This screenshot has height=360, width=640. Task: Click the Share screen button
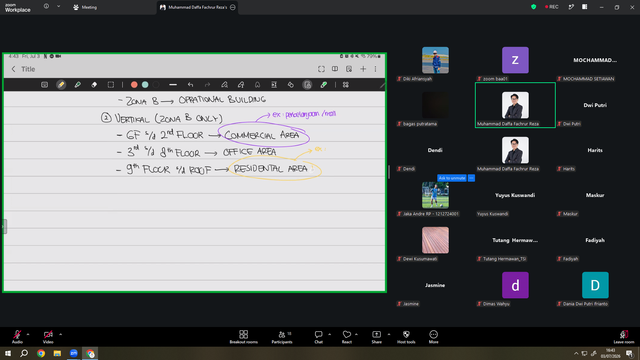coord(376,337)
